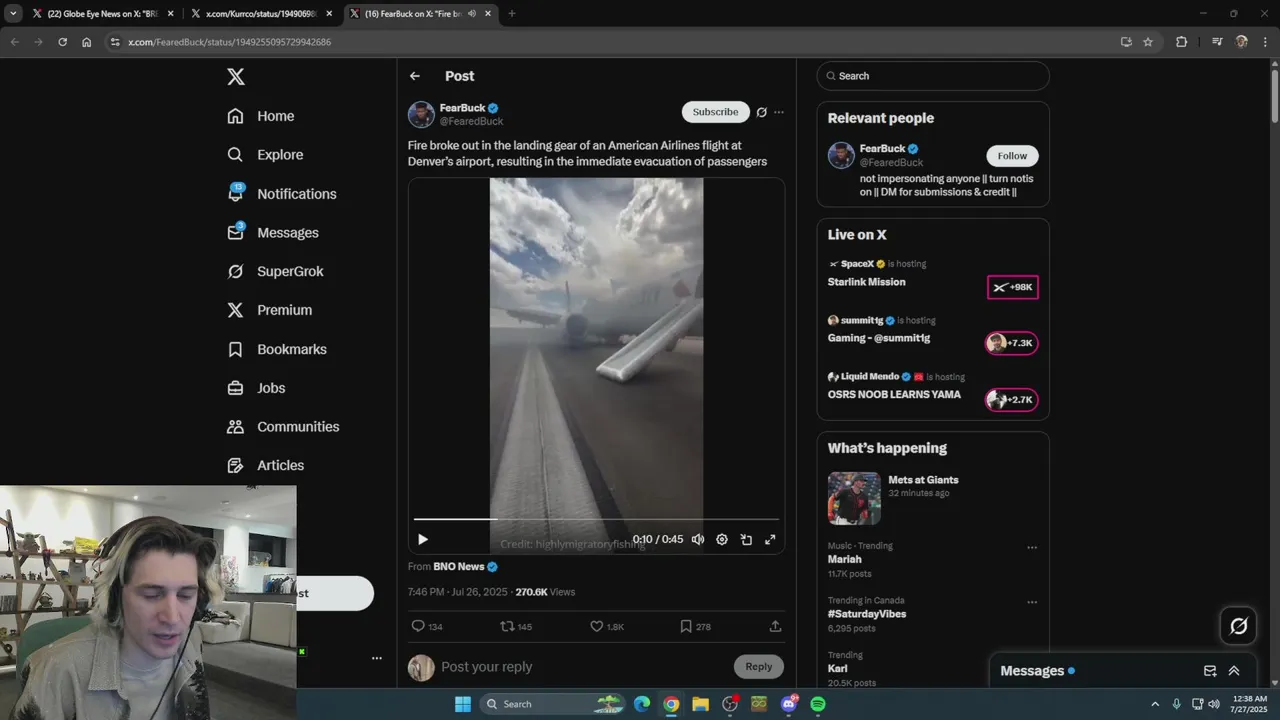Open more options for #SaturdayVibes trend
1280x720 pixels.
[1032, 602]
